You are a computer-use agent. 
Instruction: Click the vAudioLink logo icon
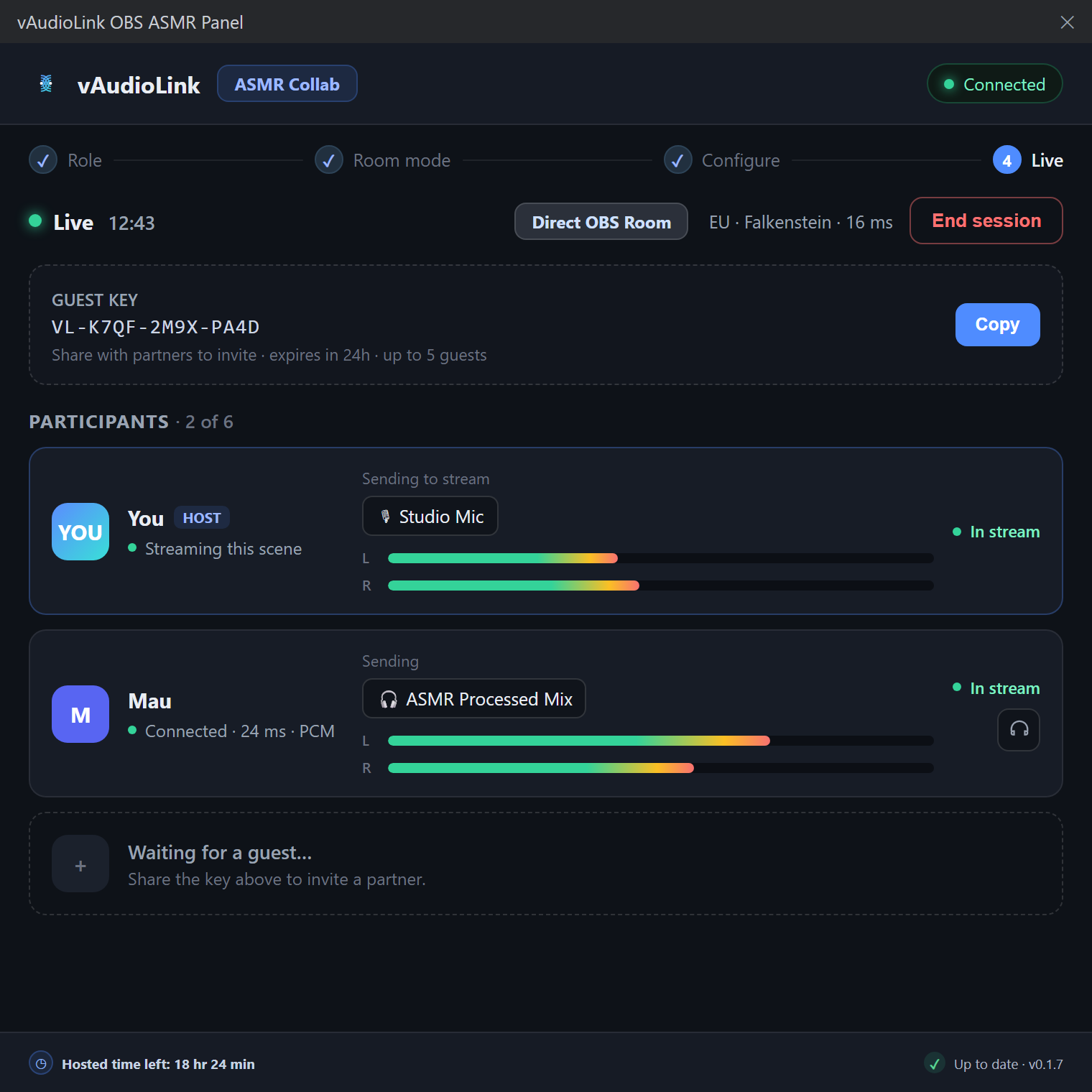46,84
